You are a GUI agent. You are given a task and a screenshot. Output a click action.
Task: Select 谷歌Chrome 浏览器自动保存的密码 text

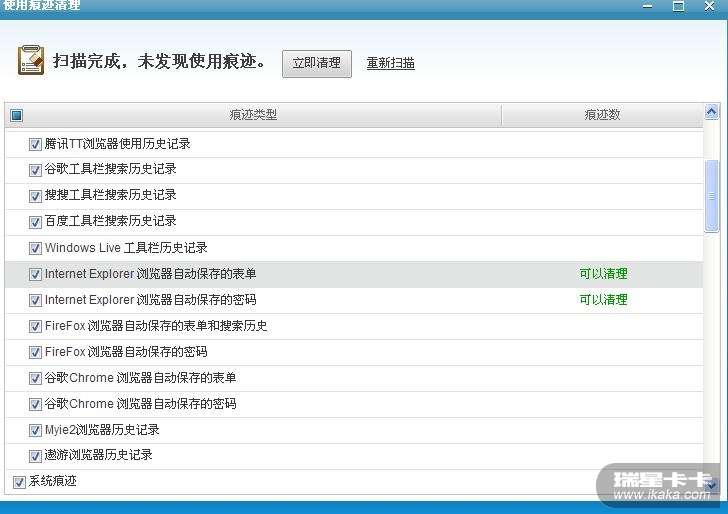(140, 404)
